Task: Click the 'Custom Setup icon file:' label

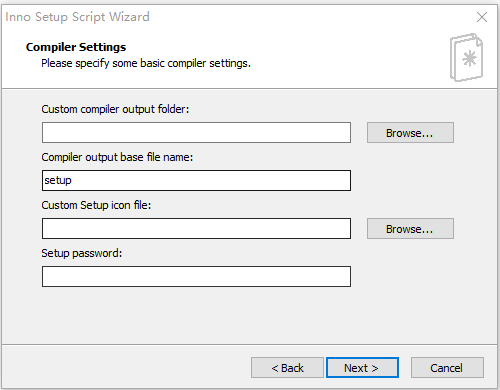Action: point(96,205)
